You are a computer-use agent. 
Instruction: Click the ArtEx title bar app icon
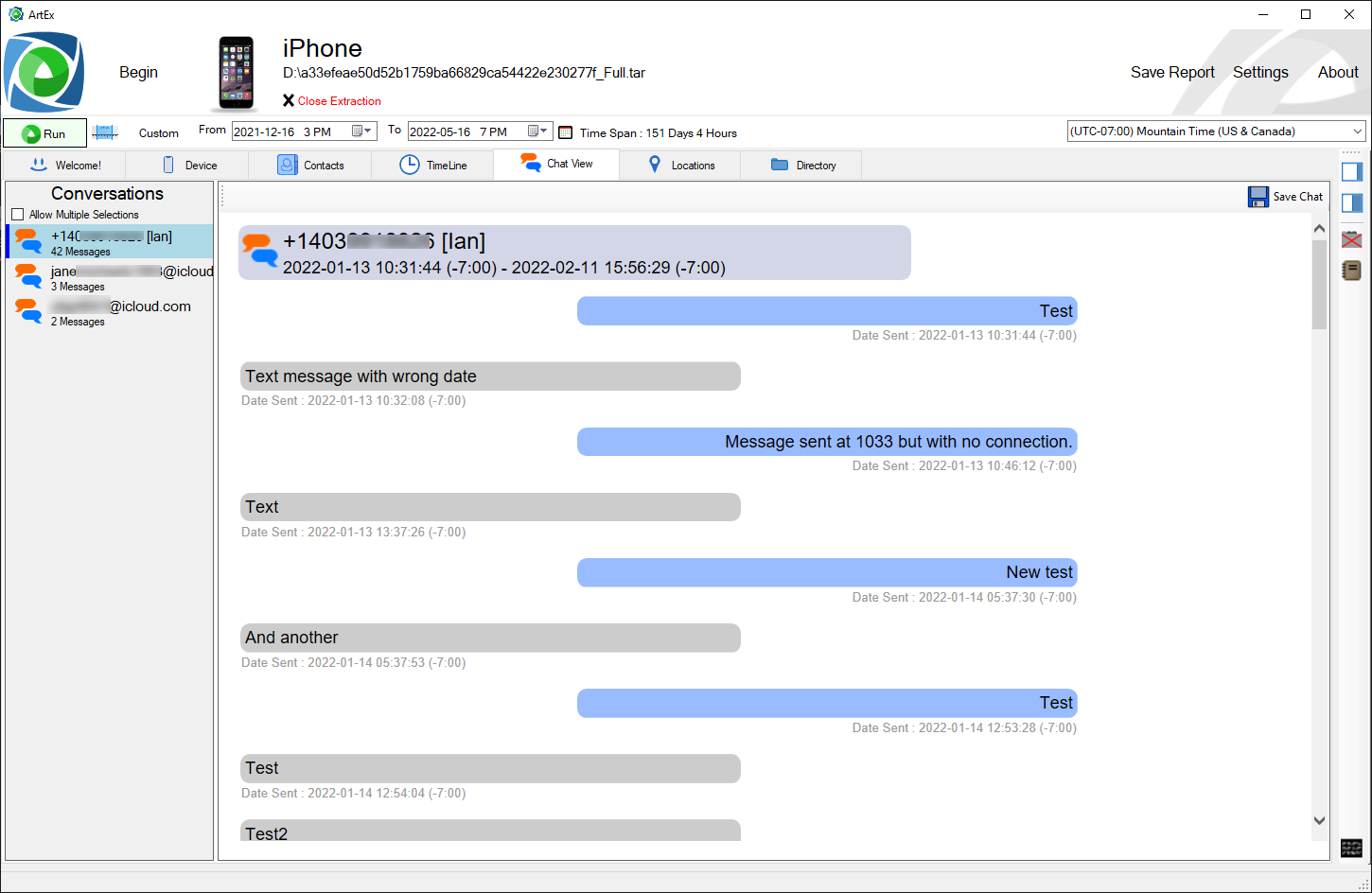(15, 14)
